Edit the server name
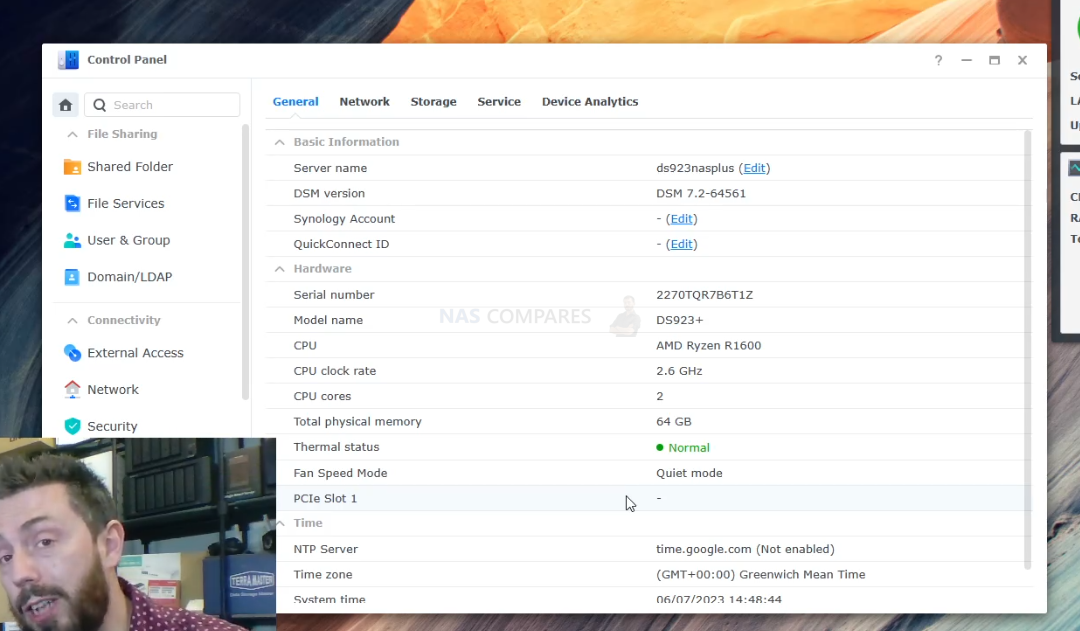Viewport: 1080px width, 631px height. (754, 168)
